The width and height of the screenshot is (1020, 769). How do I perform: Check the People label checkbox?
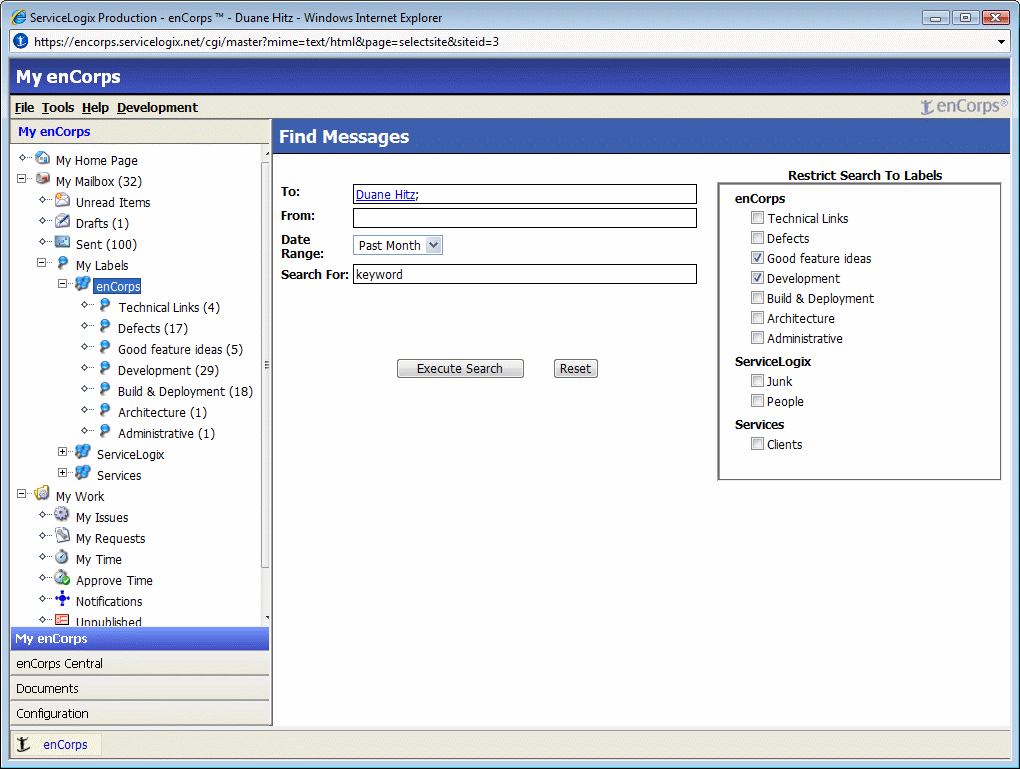pyautogui.click(x=757, y=401)
